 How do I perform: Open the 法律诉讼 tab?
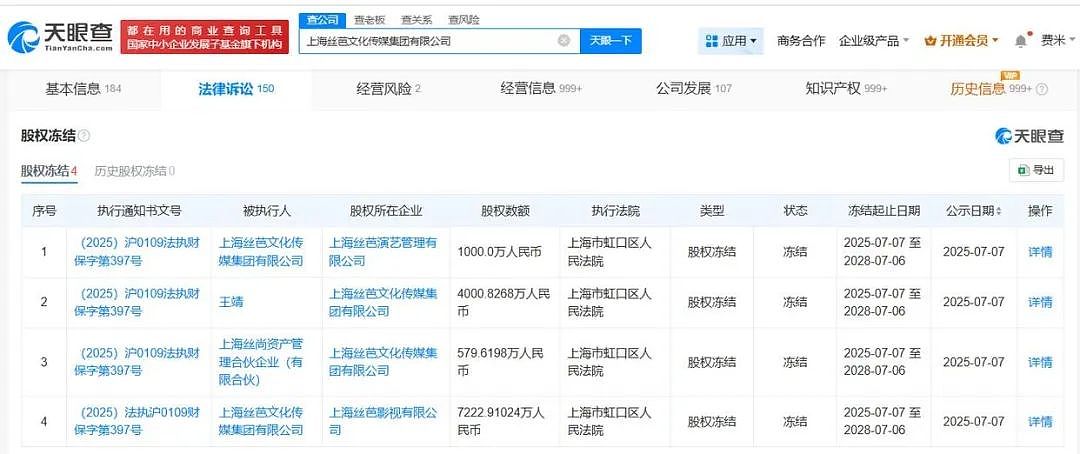(236, 89)
